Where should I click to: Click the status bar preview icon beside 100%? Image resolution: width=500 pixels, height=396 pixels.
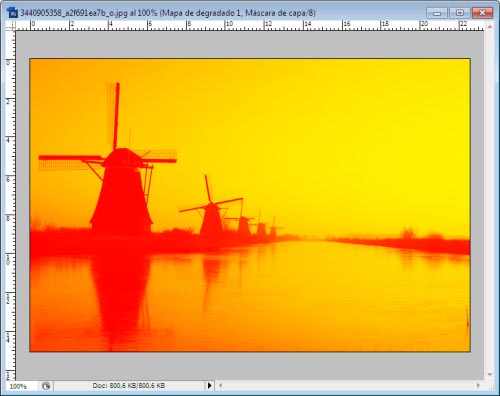pyautogui.click(x=46, y=386)
